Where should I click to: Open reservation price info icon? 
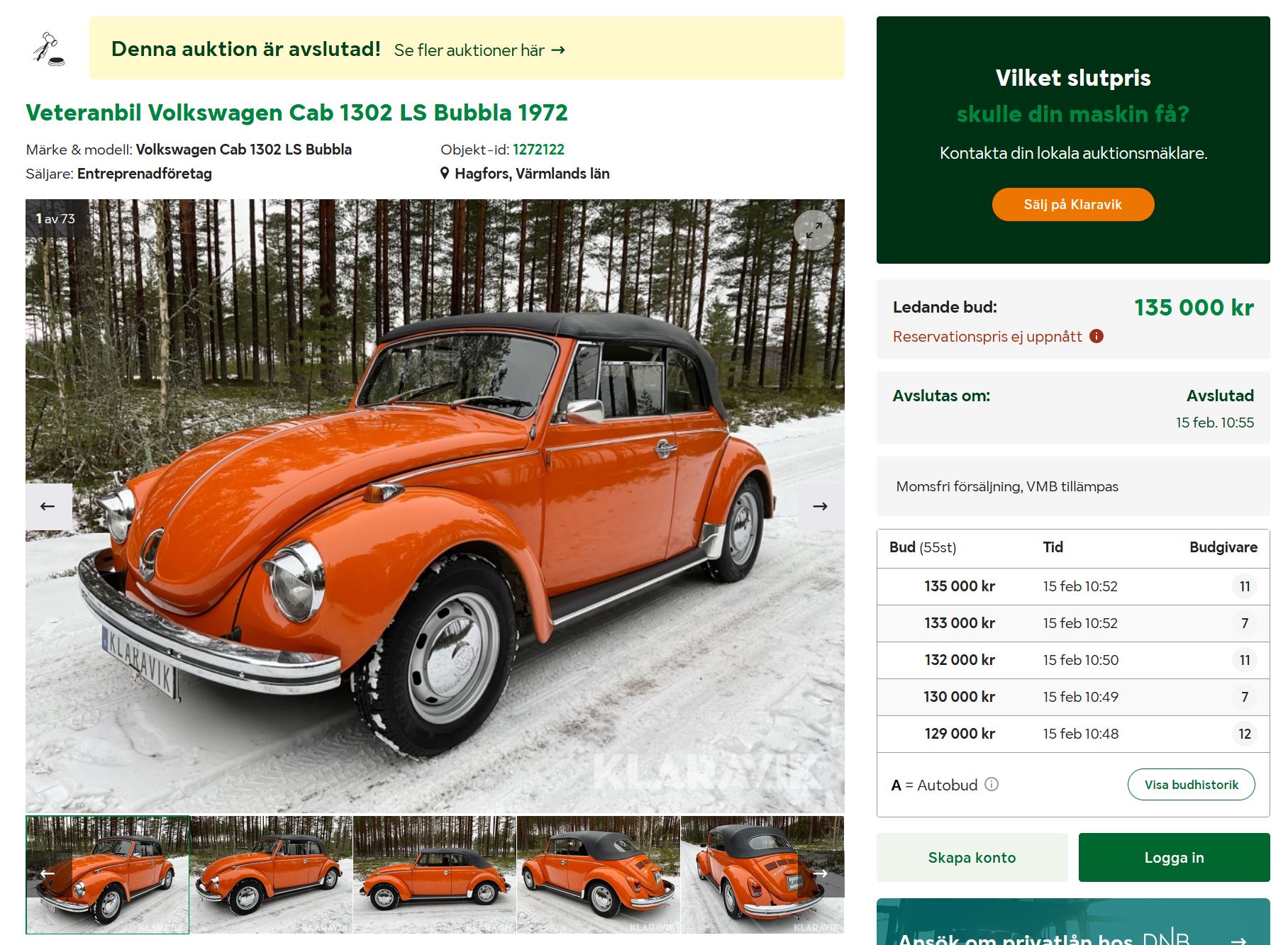point(1097,336)
